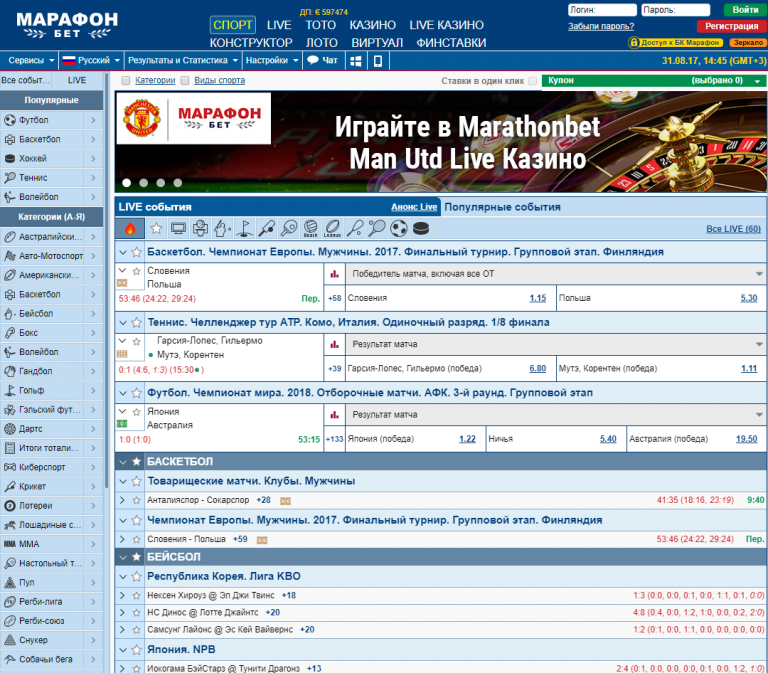Viewport: 768px width, 673px height.
Task: Bet on Словения at odds 1.15
Action: 537,298
